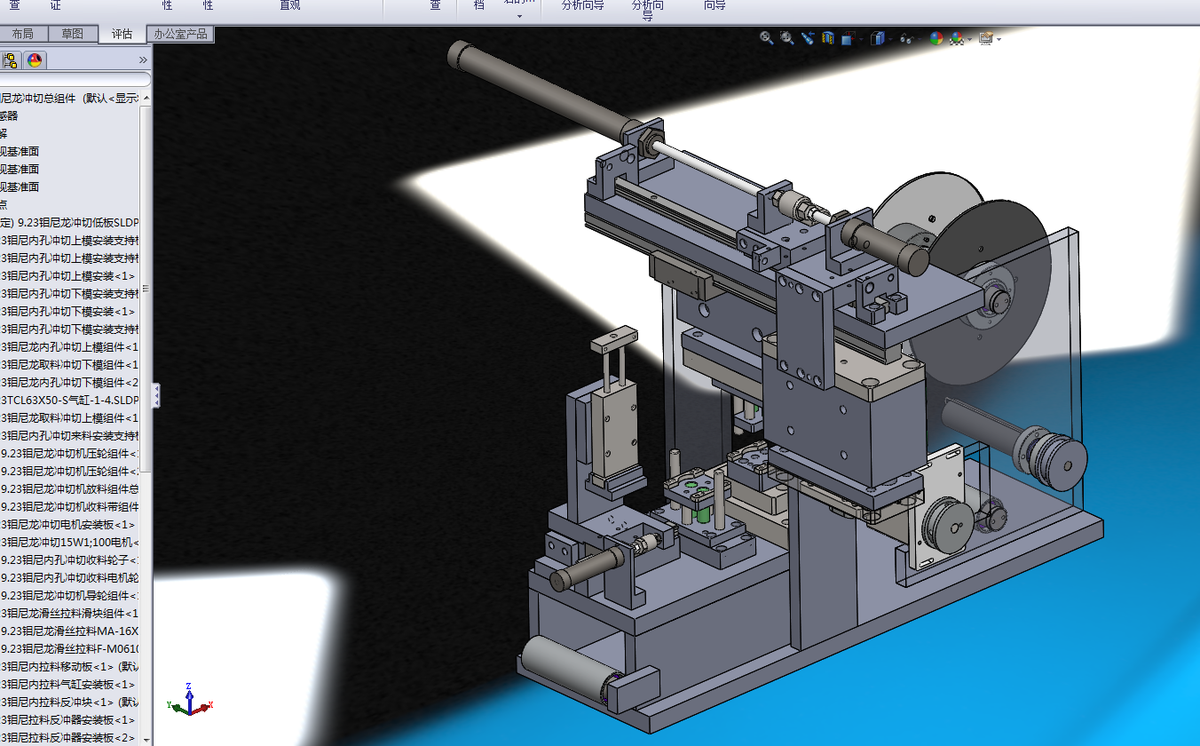Activate the Section View tool
The width and height of the screenshot is (1200, 746).
828,38
